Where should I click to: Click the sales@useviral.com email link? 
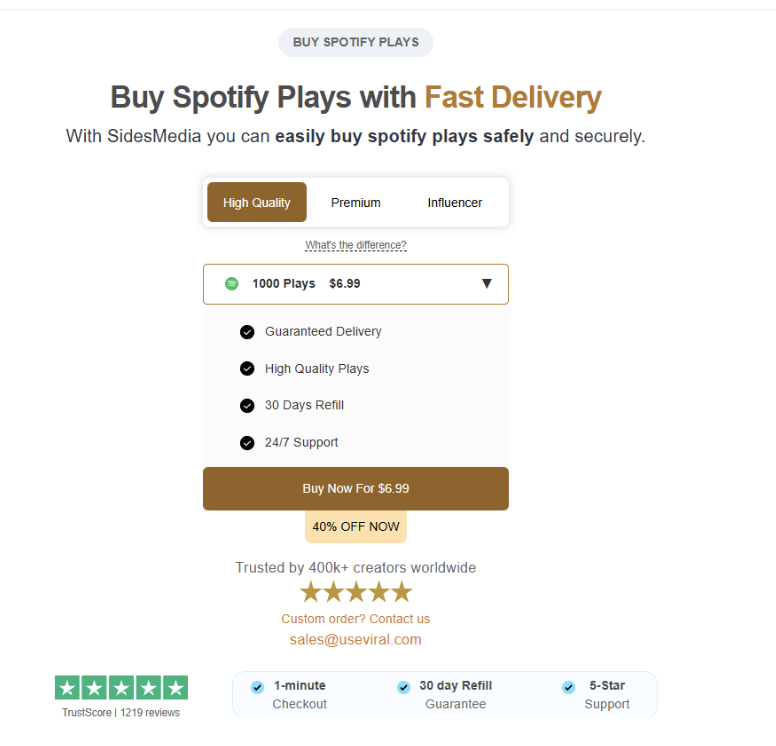click(x=356, y=640)
